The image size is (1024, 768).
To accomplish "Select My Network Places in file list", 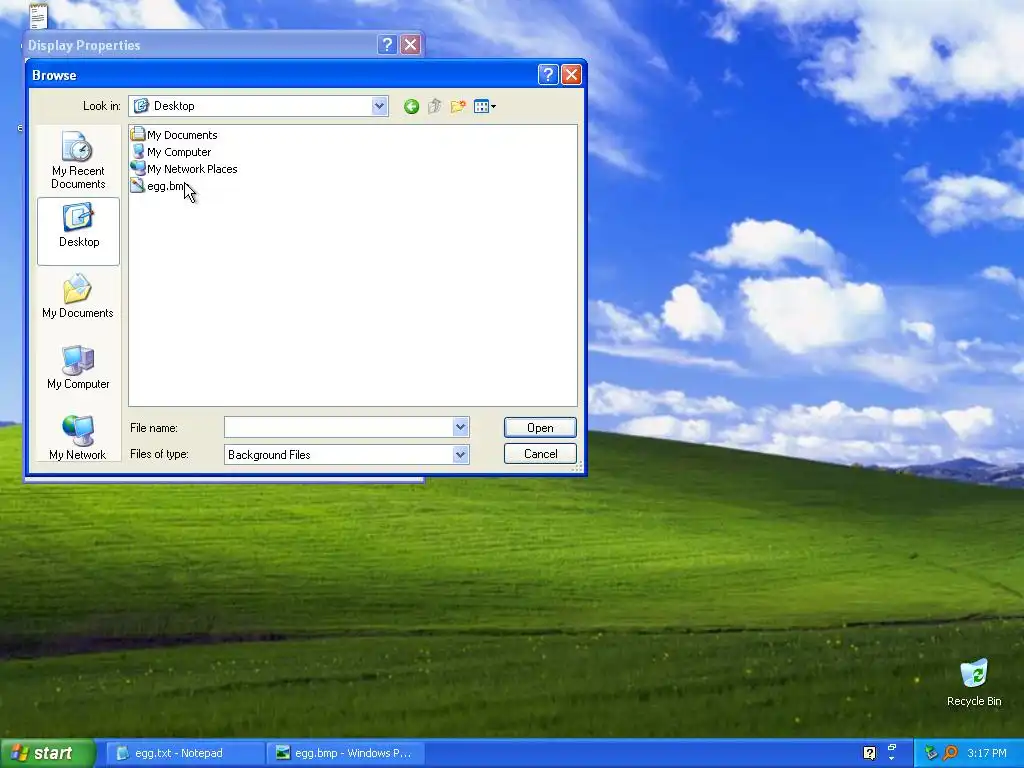I will point(184,168).
